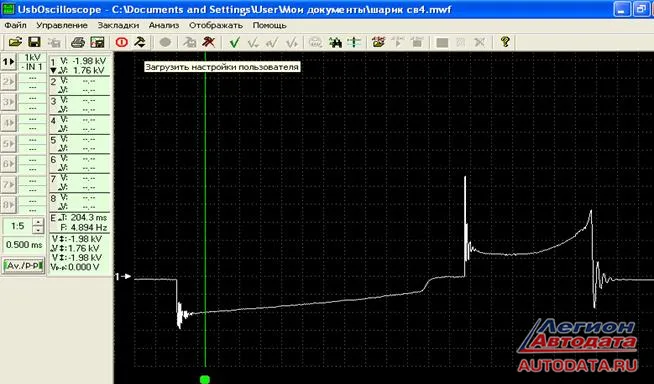Decrease the 1:5 ratio with down arrow
The image size is (654, 384).
coord(38,230)
